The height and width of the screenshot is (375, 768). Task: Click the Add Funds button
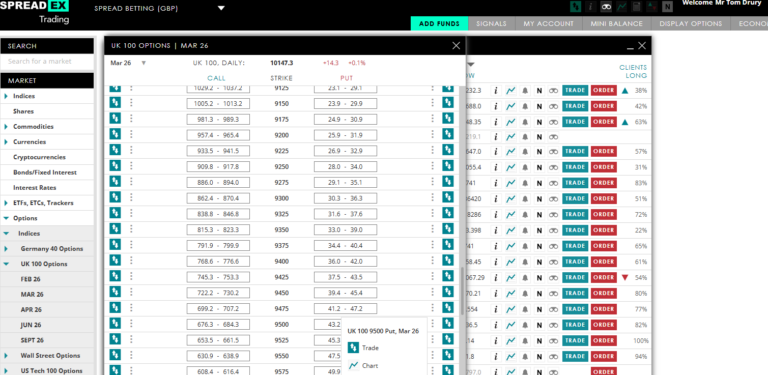[439, 23]
